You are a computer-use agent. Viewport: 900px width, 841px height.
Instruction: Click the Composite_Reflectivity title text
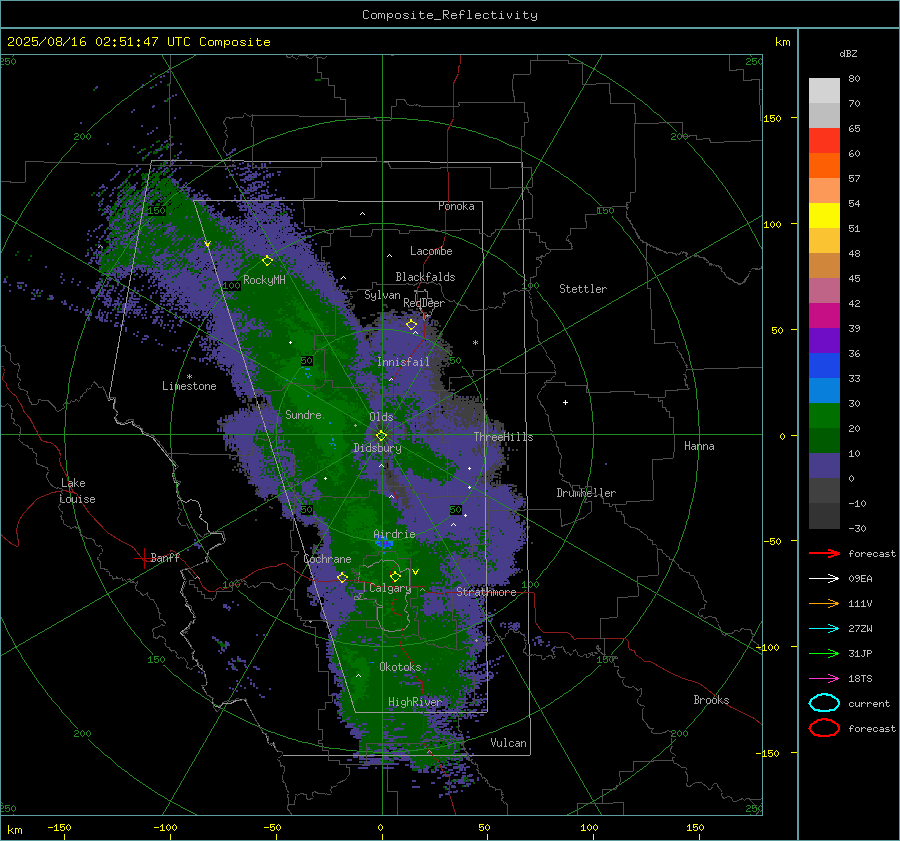450,15
